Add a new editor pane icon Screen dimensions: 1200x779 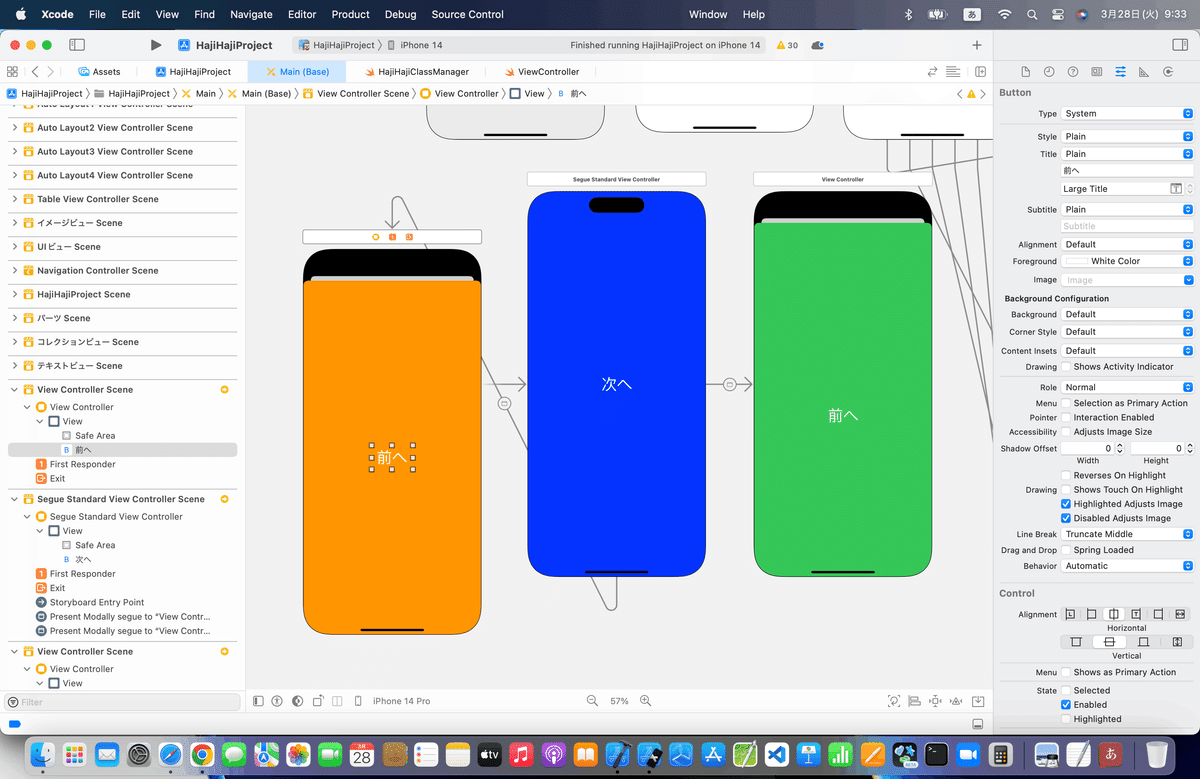[x=980, y=72]
